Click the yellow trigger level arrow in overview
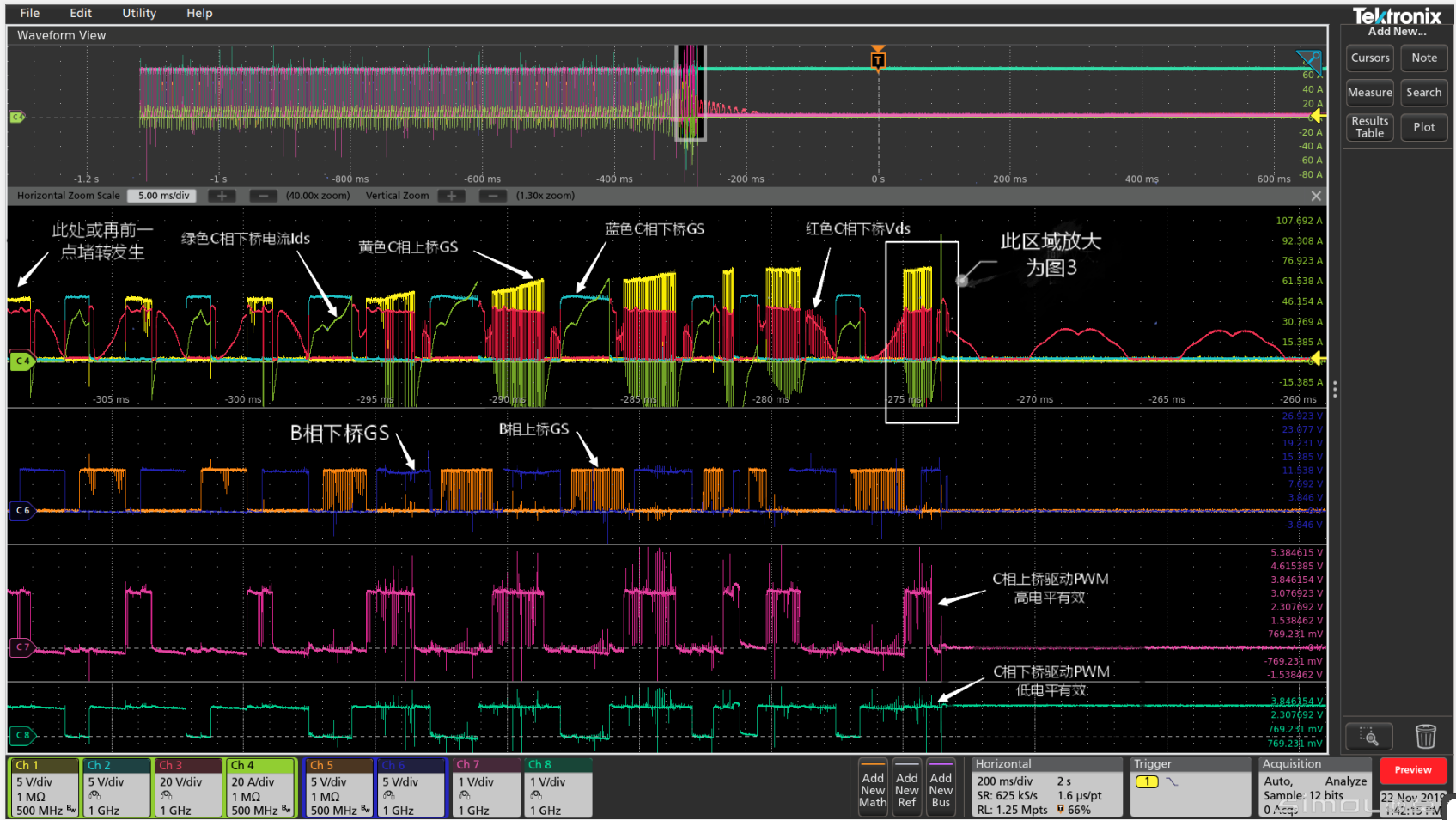 tap(1317, 116)
